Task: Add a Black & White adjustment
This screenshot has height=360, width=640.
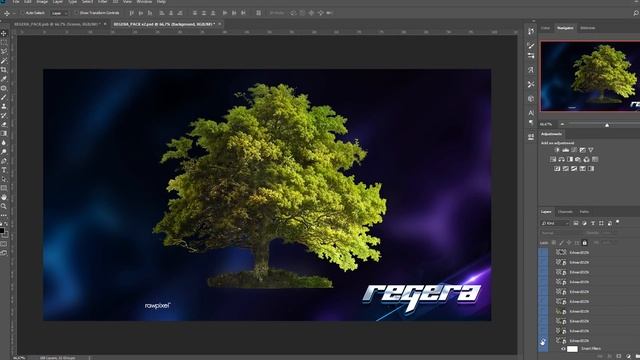Action: (x=570, y=159)
